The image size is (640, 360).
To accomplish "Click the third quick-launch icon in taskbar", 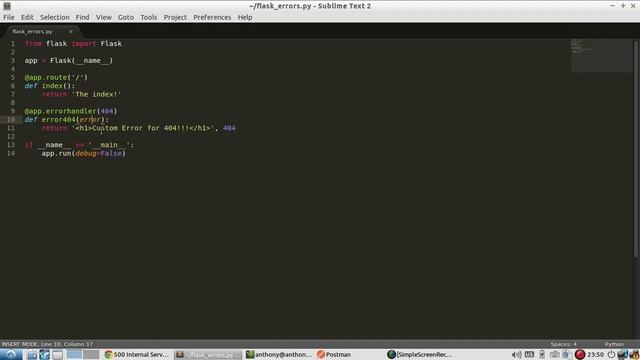I will click(x=57, y=355).
